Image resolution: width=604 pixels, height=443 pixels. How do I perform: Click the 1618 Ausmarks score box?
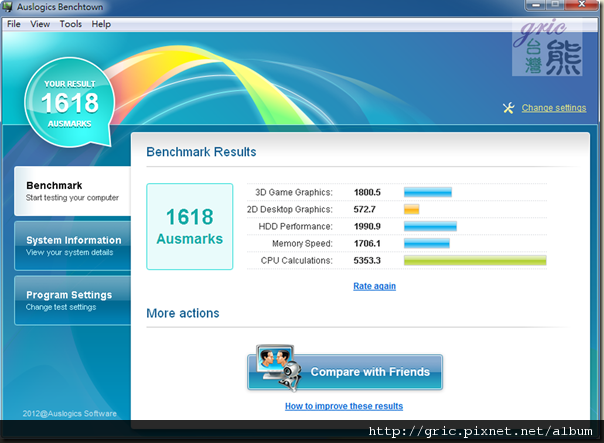point(190,227)
